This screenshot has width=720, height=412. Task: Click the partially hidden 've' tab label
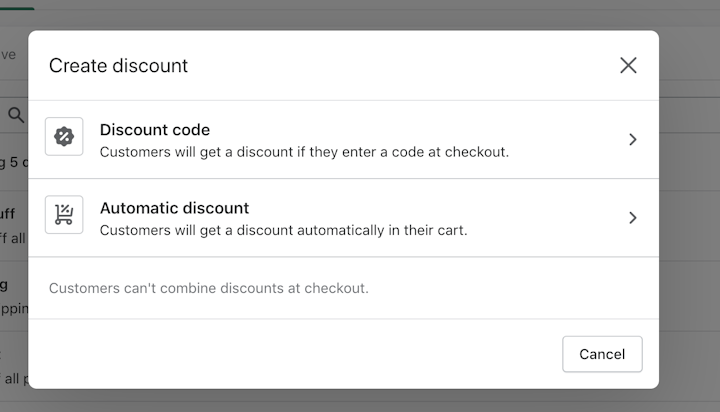(x=8, y=55)
